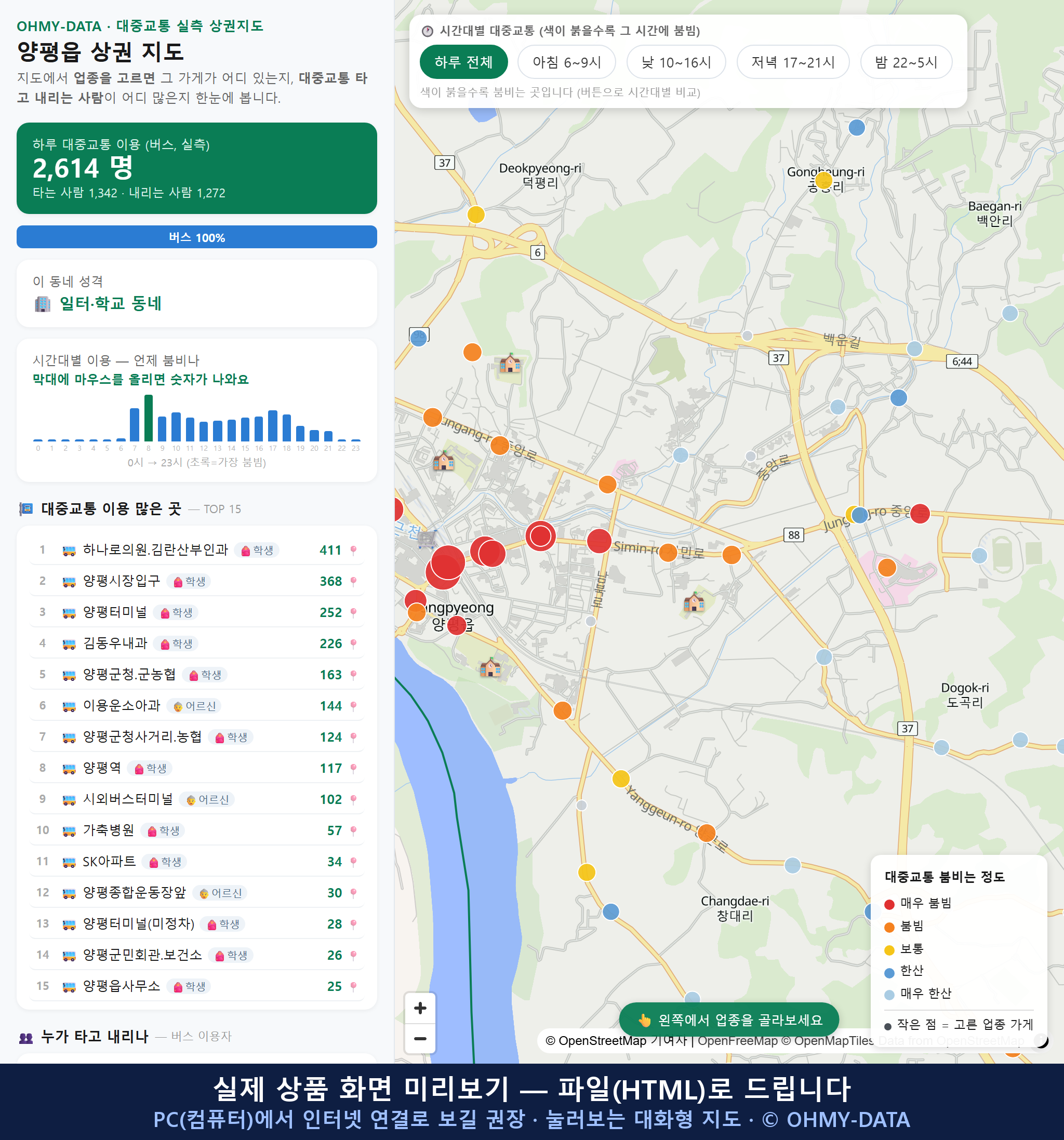Select the 양평종합운동장앞 list row
The width and height of the screenshot is (1064, 1140).
(x=197, y=893)
